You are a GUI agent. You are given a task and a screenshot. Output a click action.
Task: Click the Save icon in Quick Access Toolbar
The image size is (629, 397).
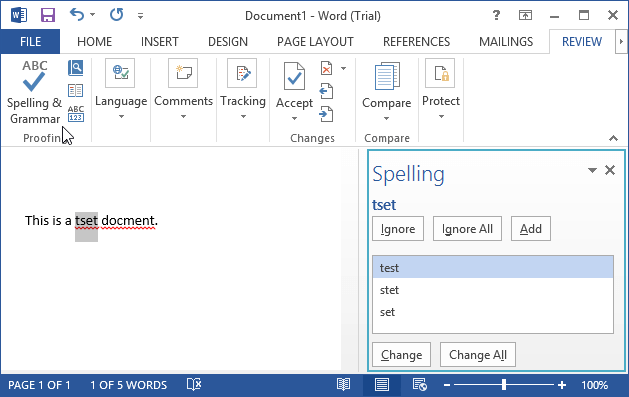coord(48,16)
